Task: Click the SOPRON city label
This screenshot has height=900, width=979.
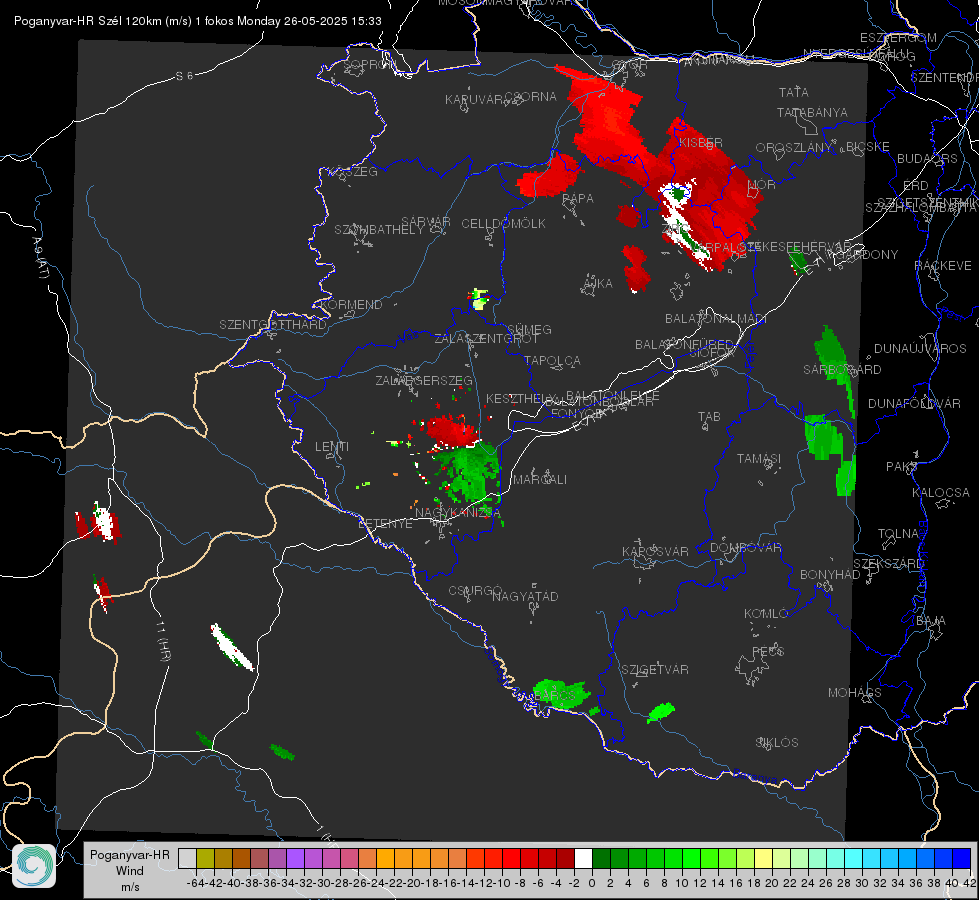Action: [x=369, y=64]
